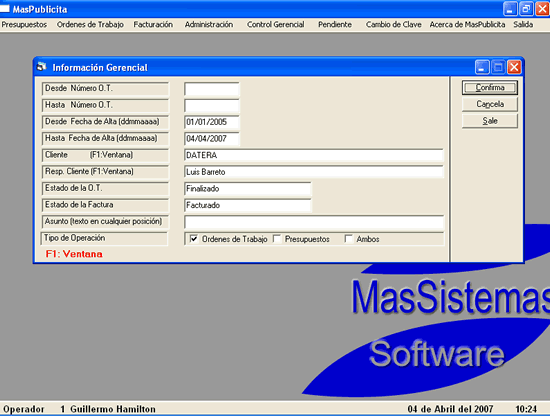This screenshot has height=416, width=550.
Task: Click the Desde Fecha field showing 01/01/2005
Action: point(212,122)
